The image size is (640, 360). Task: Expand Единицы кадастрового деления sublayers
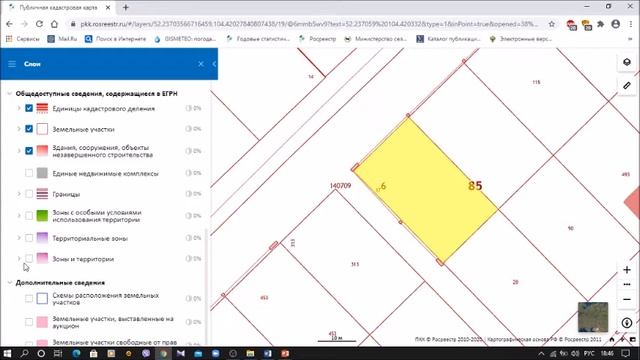coord(19,108)
